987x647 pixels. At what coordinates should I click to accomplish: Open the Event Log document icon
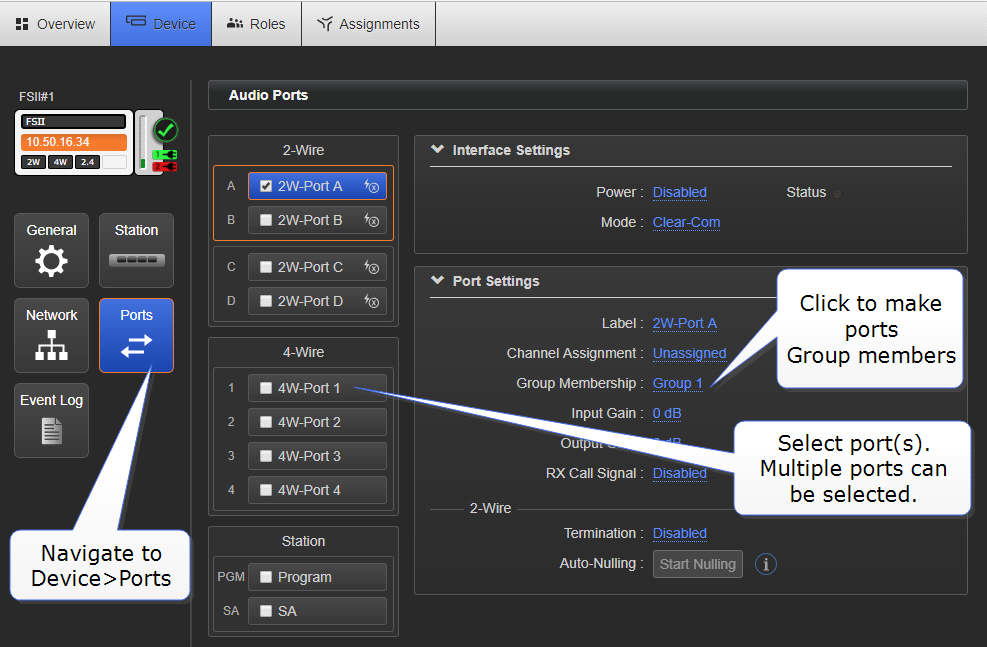(51, 430)
